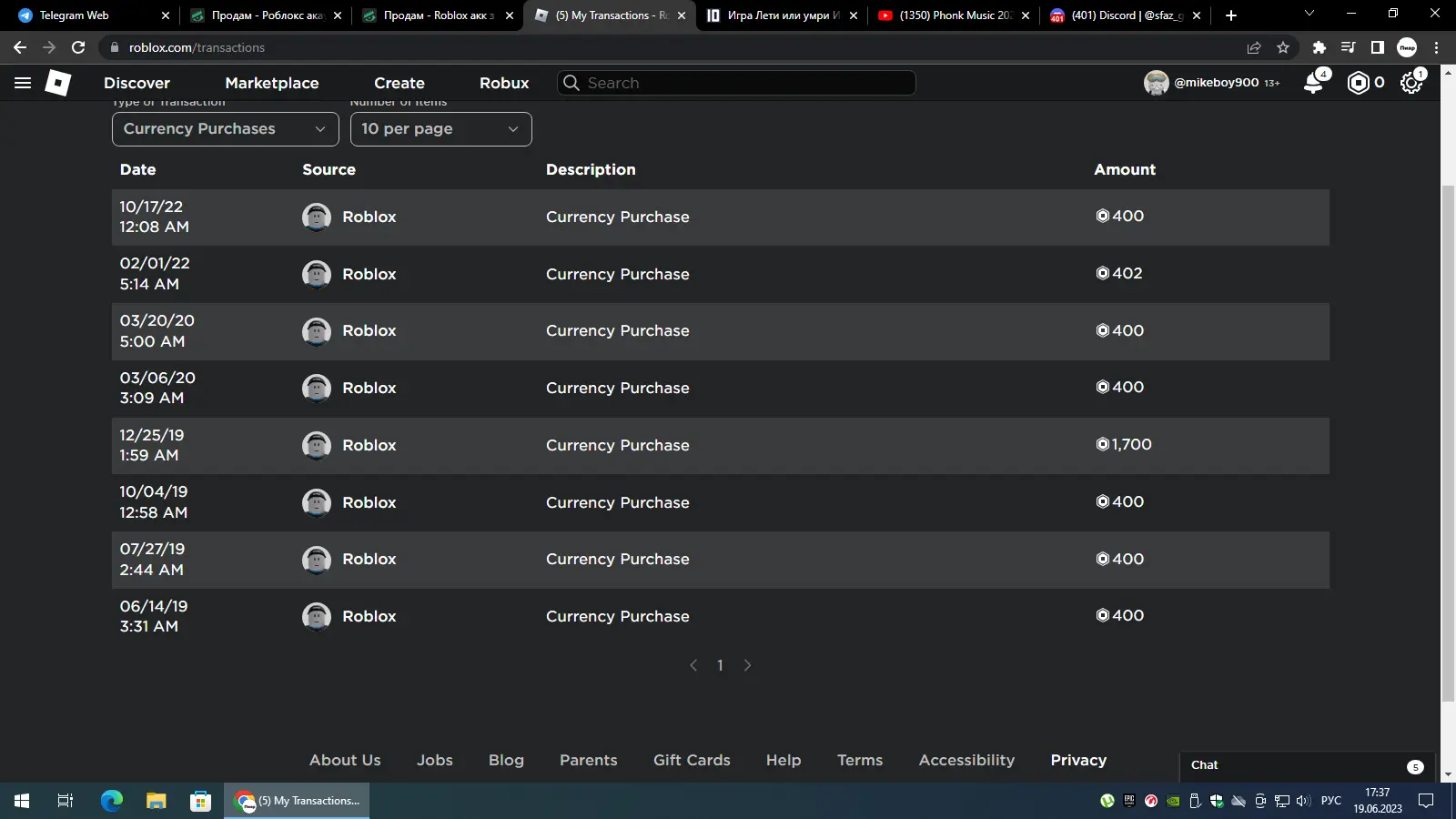Open a new browser tab
Image resolution: width=1456 pixels, height=819 pixels.
[1230, 15]
